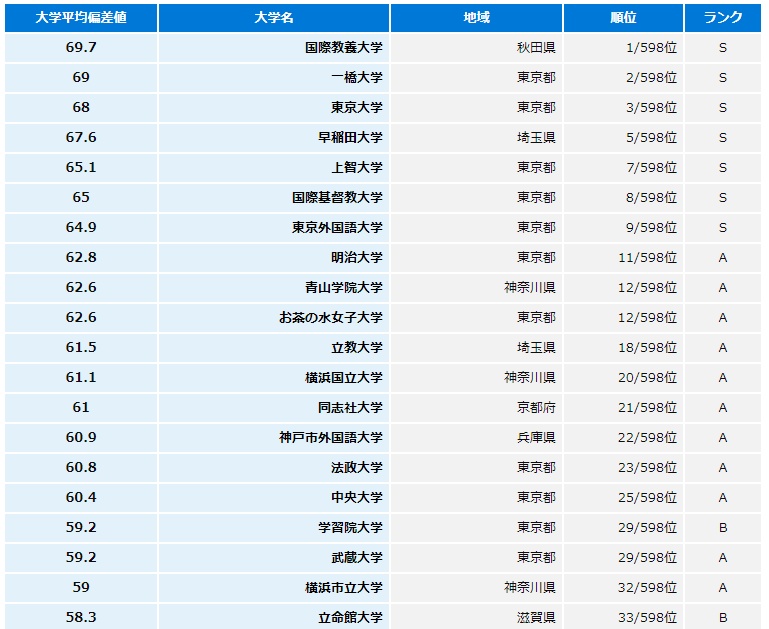The image size is (769, 629).
Task: Click the 62.8 deviation value
Action: (x=81, y=257)
